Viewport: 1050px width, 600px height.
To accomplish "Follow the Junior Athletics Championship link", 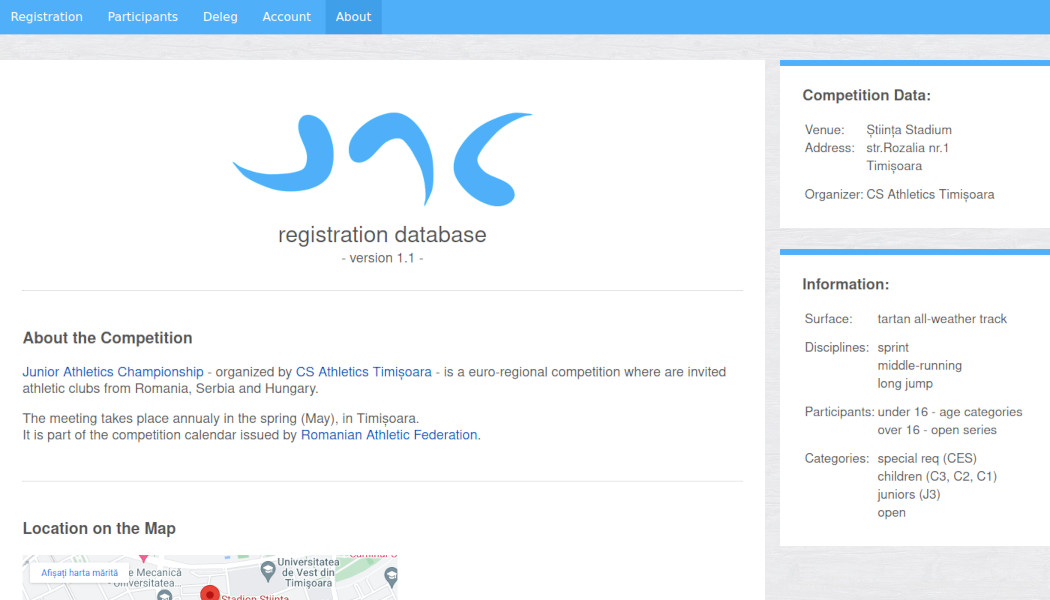I will click(x=113, y=372).
